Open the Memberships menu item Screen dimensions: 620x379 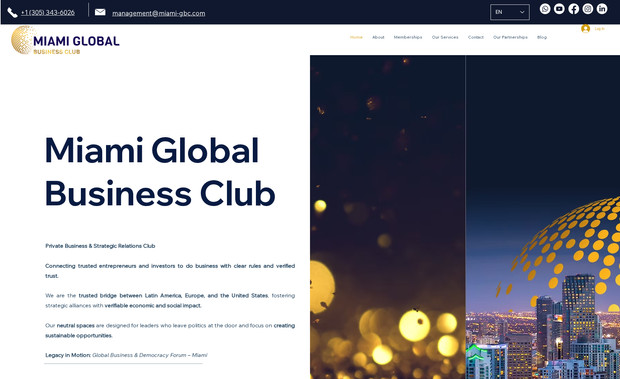(408, 37)
